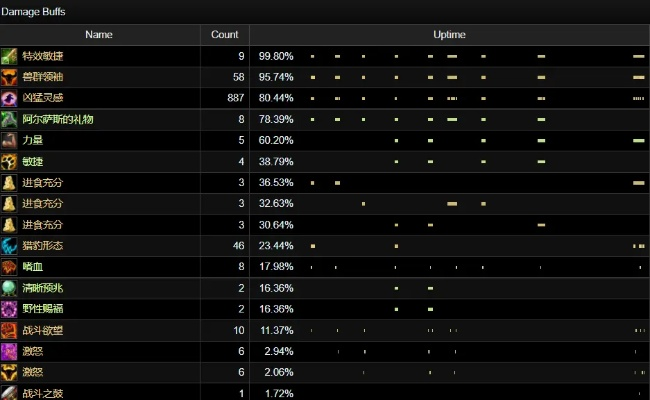Click the 特效敏捷 buff icon

click(x=9, y=56)
